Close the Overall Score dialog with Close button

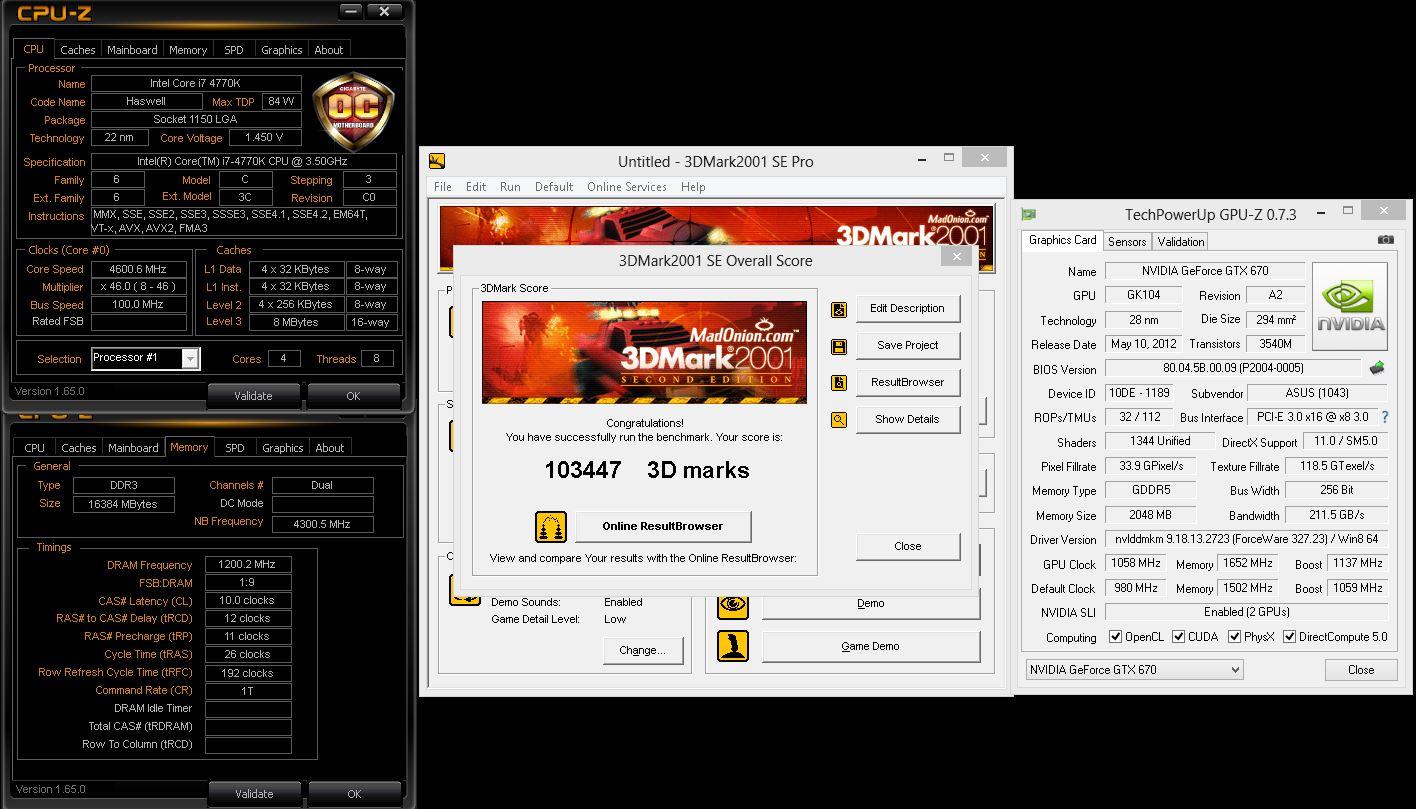coord(908,546)
